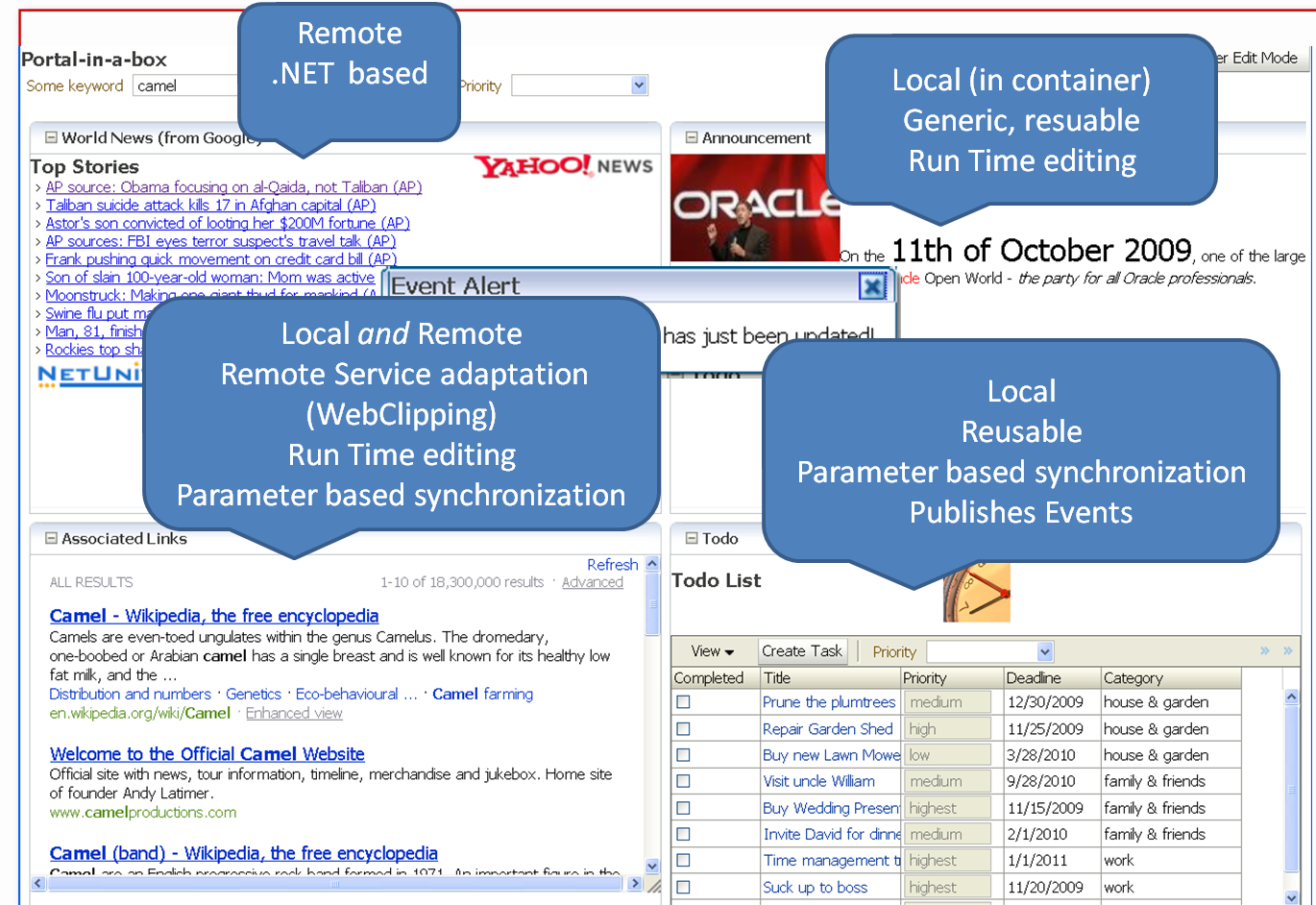
Task: Click down arrow of Associated Links scrollbar
Action: point(652,866)
